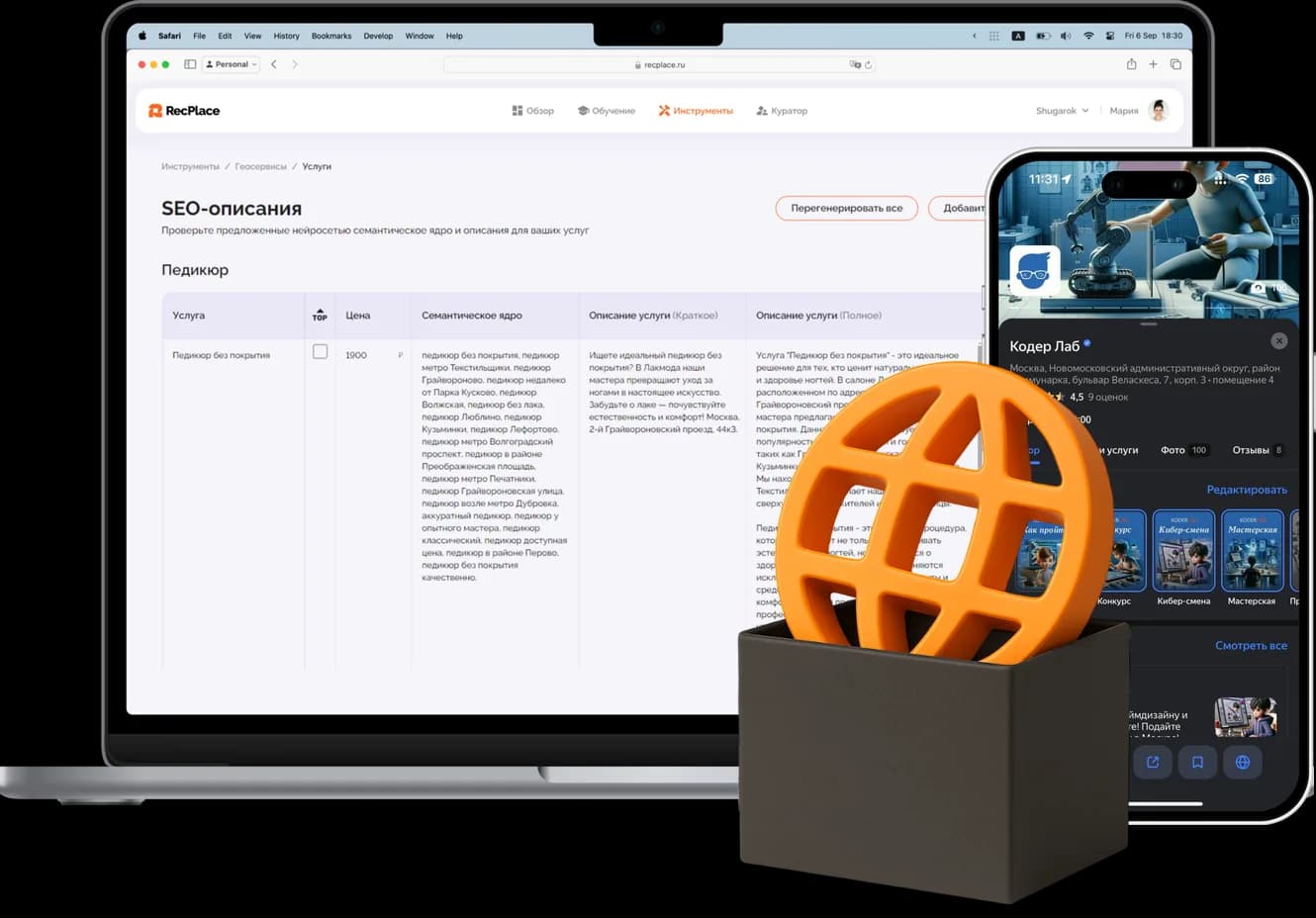
Task: Open a new Safari tab with plus icon
Action: click(1153, 64)
